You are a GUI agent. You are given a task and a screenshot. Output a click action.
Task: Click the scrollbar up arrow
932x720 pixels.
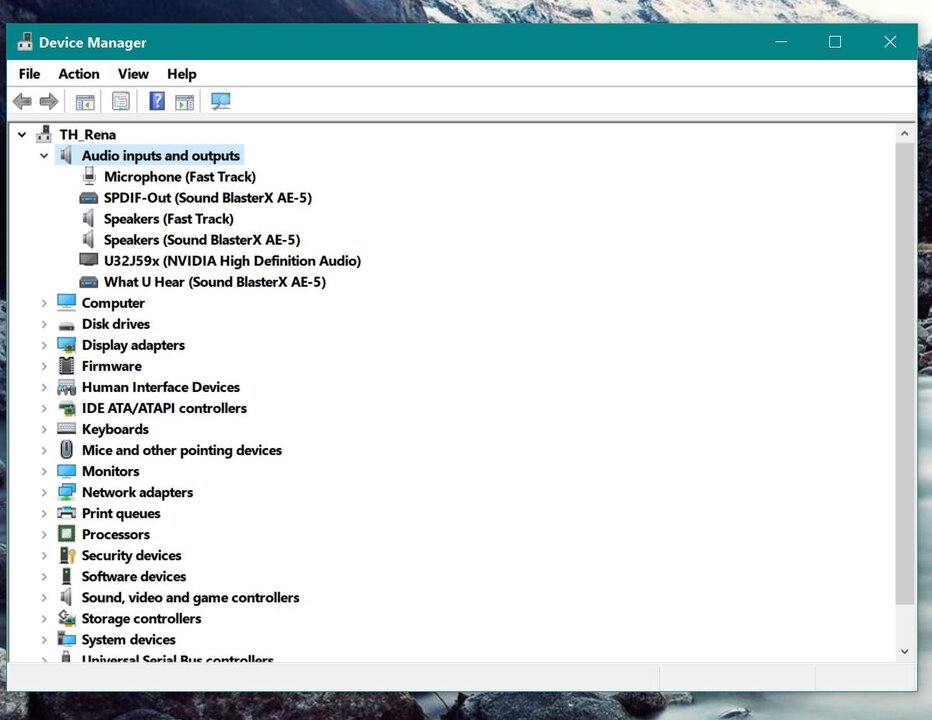pos(904,134)
